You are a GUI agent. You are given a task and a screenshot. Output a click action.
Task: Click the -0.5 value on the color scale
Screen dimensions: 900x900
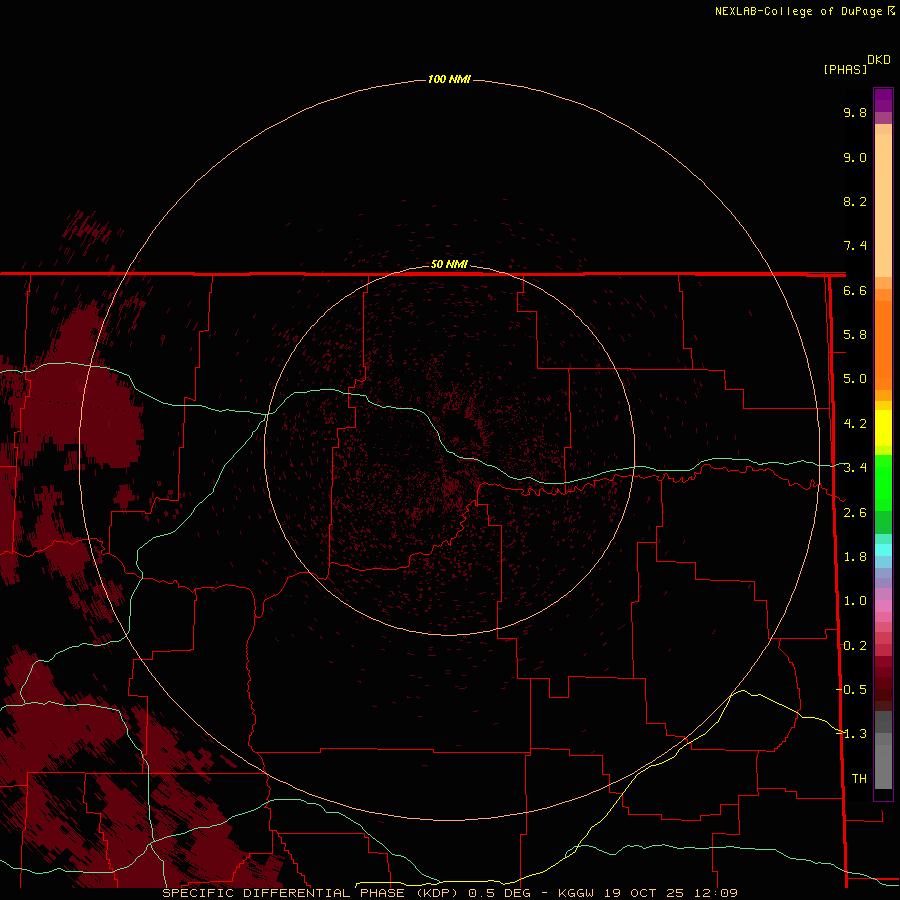coord(852,690)
